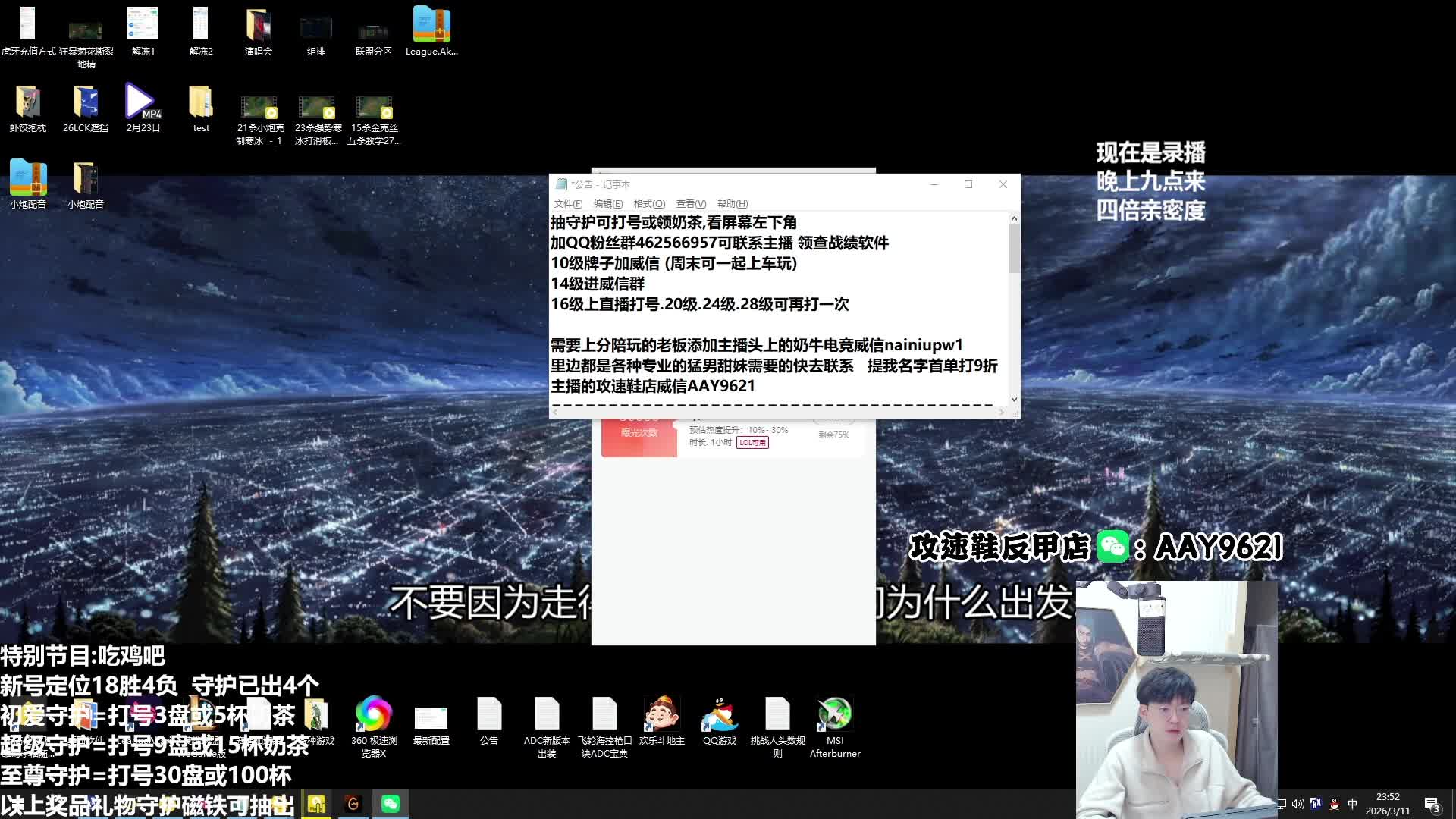Screen dimensions: 1456x819
Task: Click Notepad's horizontal scrollbar right arrow
Action: 1002,412
